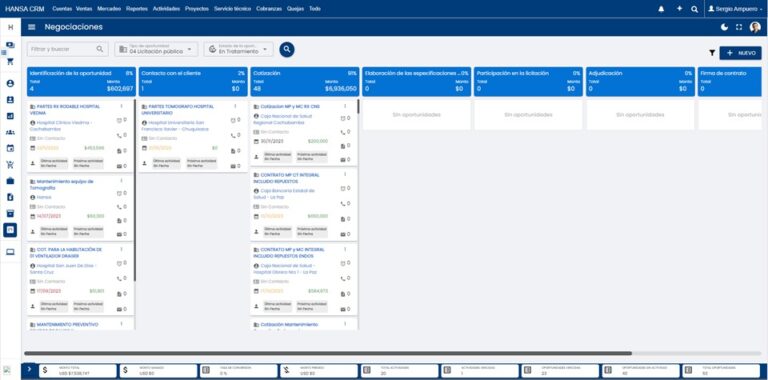Open the account circle icon in sidebar
Image resolution: width=768 pixels, height=380 pixels.
(x=10, y=83)
